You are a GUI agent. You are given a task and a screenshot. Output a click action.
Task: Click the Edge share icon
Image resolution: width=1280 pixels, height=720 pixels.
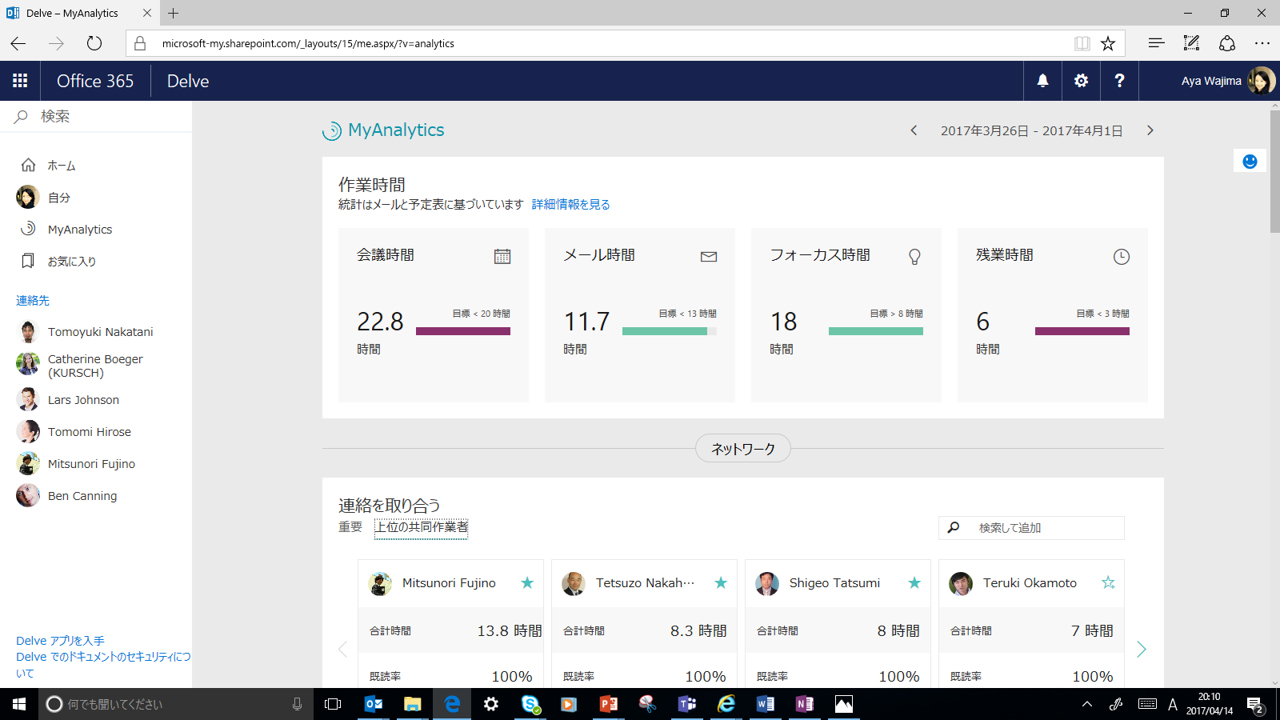pyautogui.click(x=1227, y=43)
